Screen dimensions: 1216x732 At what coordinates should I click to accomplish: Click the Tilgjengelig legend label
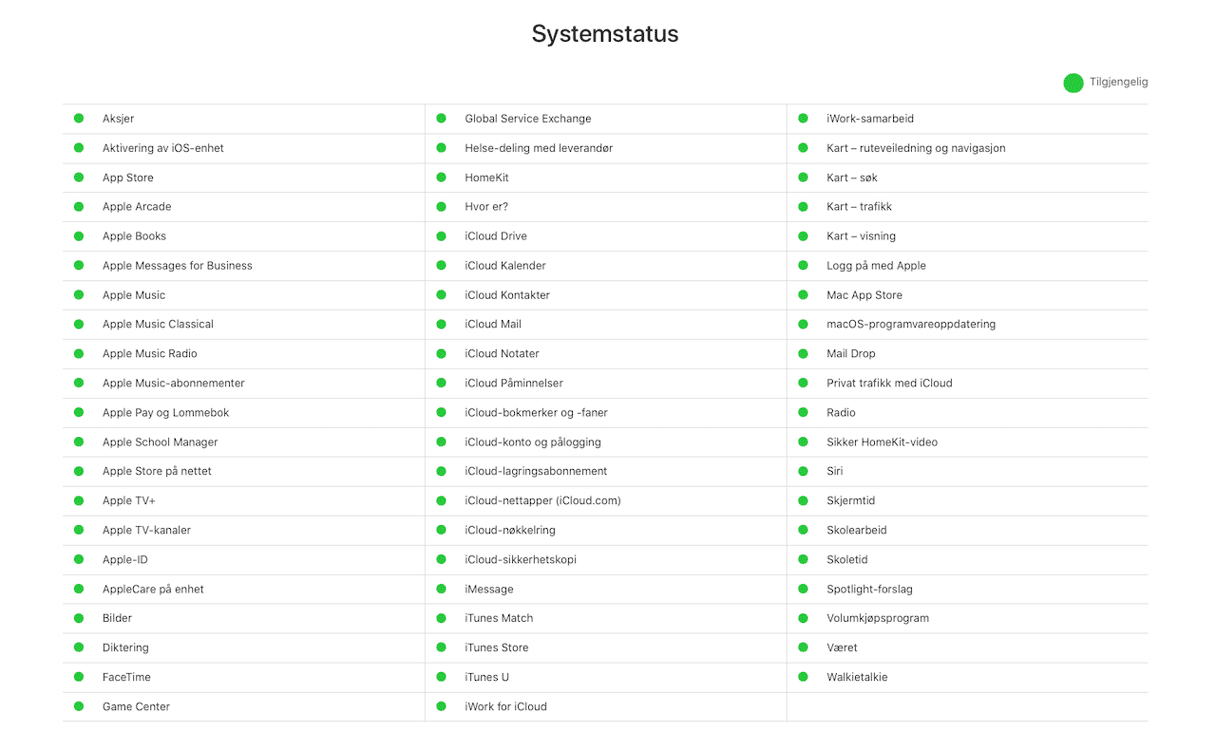pyautogui.click(x=1119, y=83)
